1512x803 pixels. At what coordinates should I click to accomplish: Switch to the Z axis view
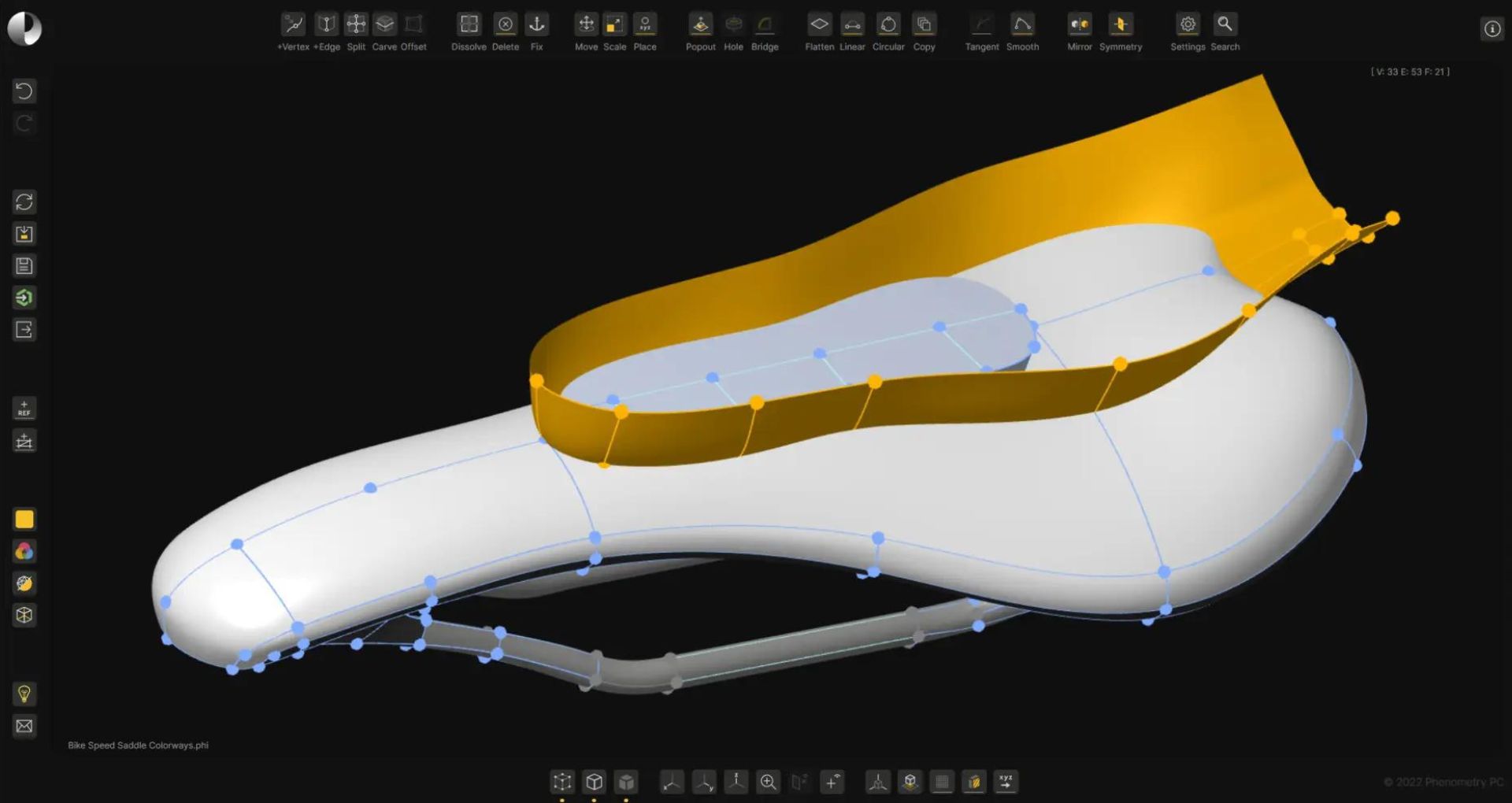736,782
